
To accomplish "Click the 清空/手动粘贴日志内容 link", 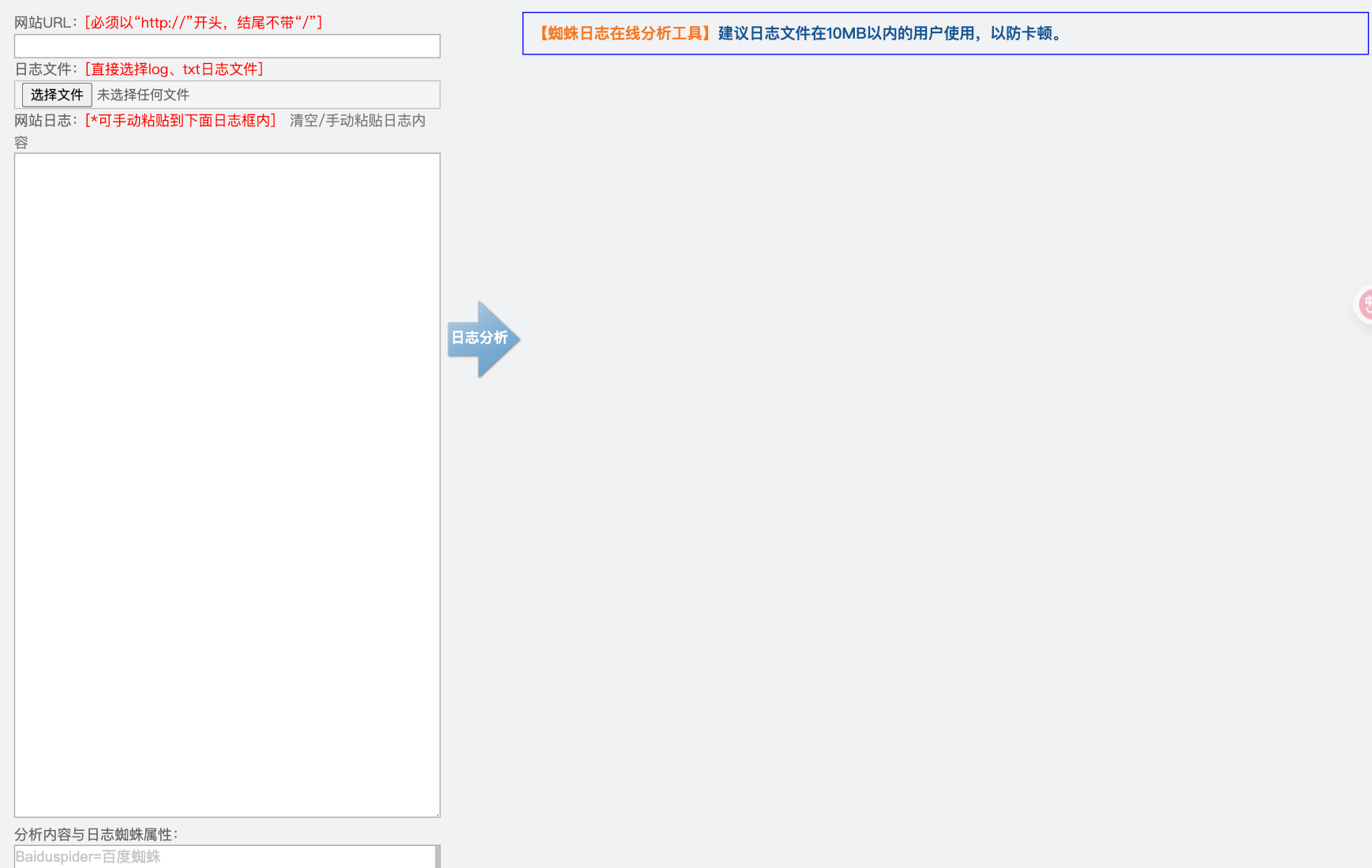I will tap(357, 121).
